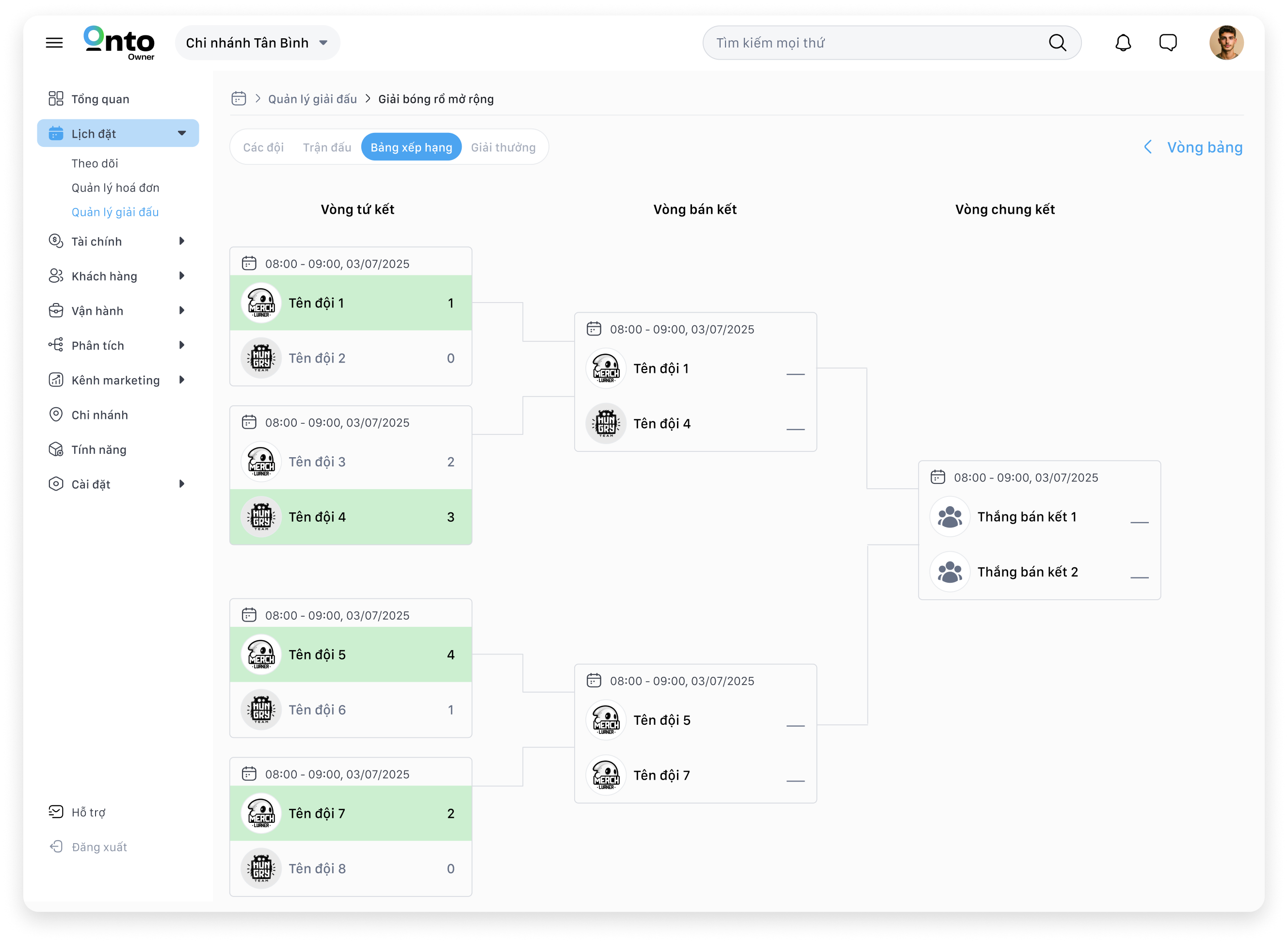The image size is (1288, 943).
Task: Click the calendar breadcrumb home icon
Action: tap(239, 99)
